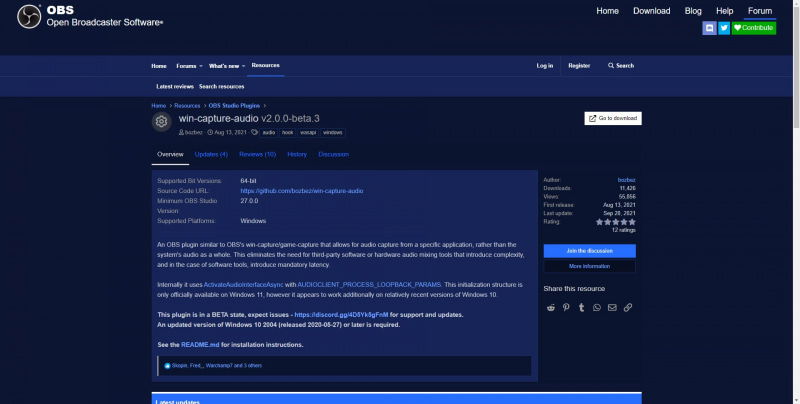Open Latest reviews sub-navigation link

pos(174,87)
